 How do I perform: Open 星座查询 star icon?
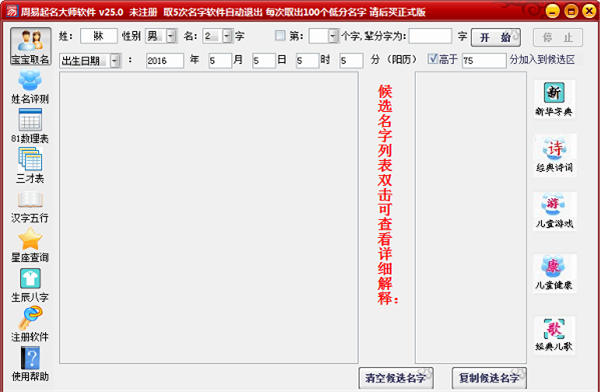(x=30, y=245)
